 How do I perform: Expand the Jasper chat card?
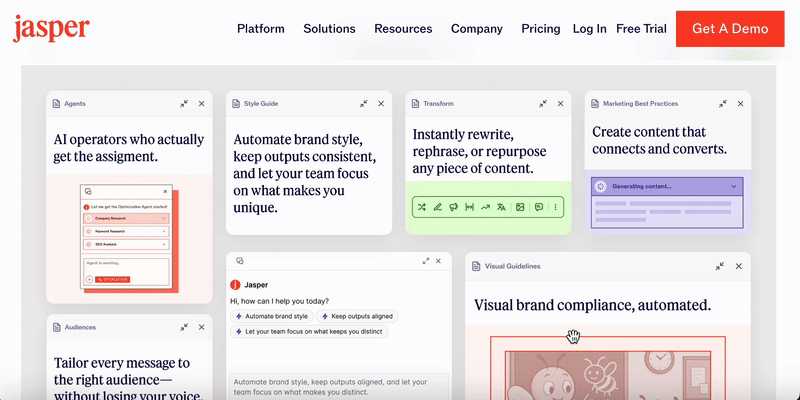(426, 261)
